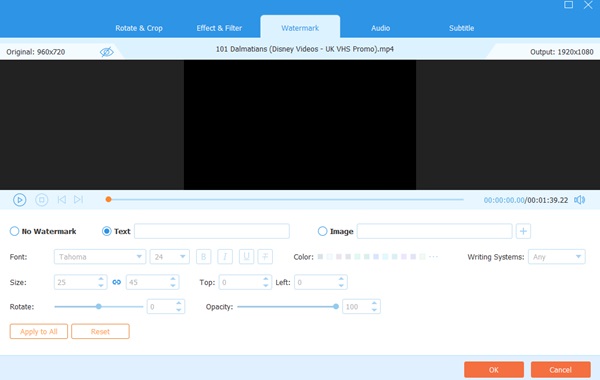Click the plus button to add image

pyautogui.click(x=523, y=231)
